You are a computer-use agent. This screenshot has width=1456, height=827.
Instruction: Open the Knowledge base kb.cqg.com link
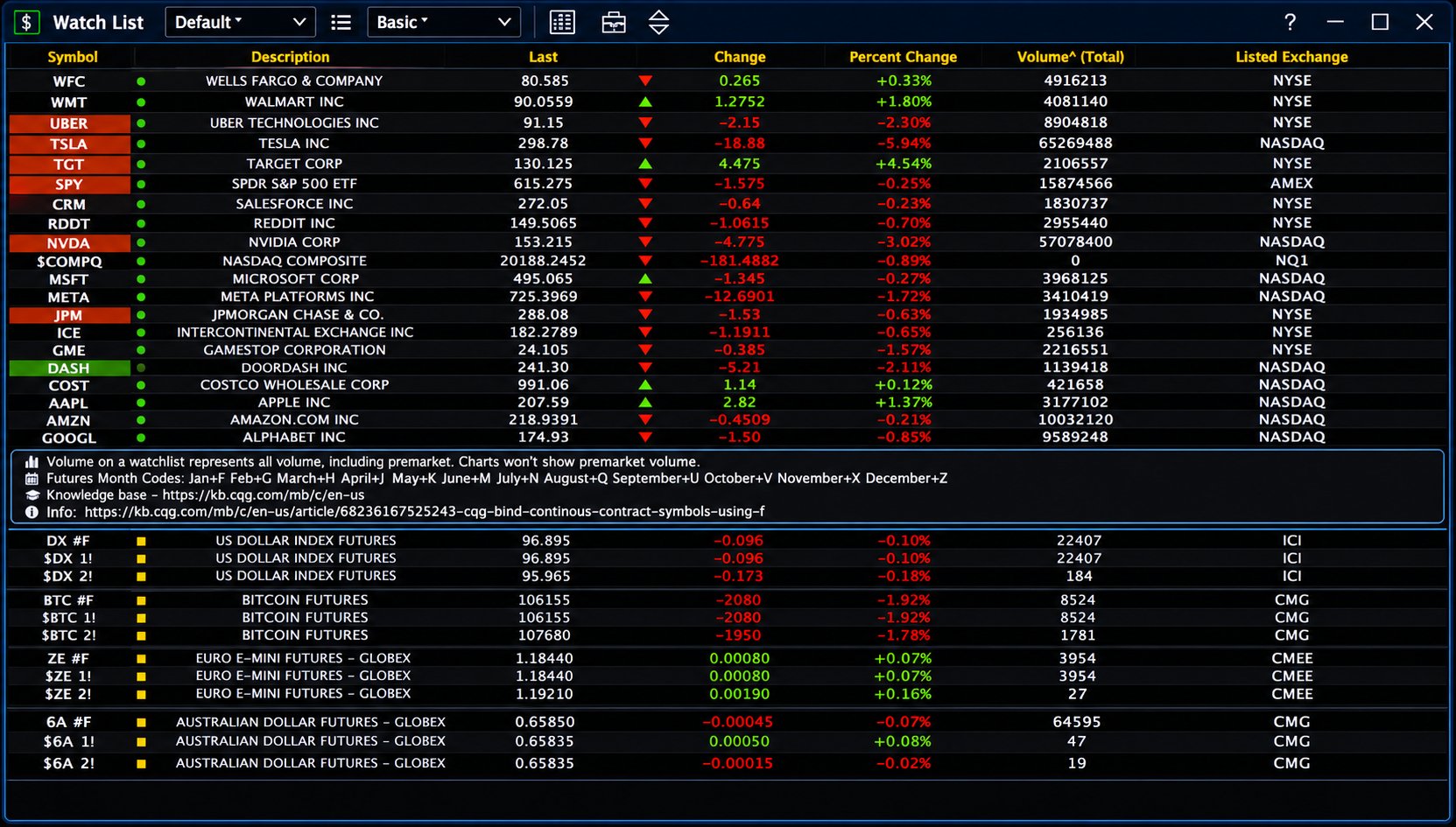tap(263, 495)
